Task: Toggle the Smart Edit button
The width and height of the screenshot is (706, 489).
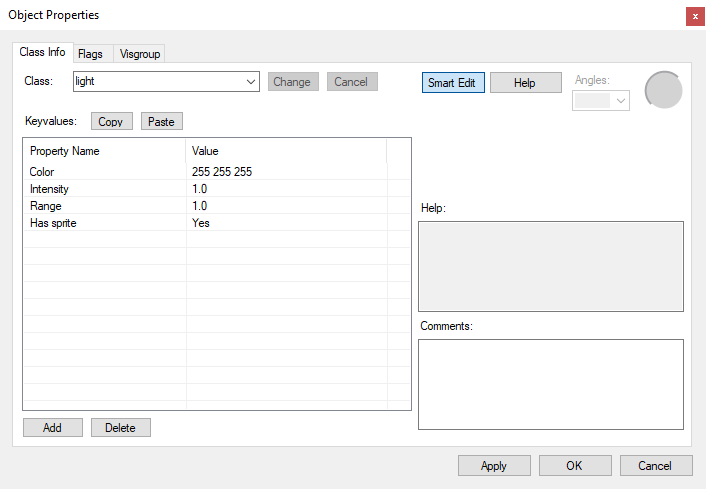Action: click(452, 82)
